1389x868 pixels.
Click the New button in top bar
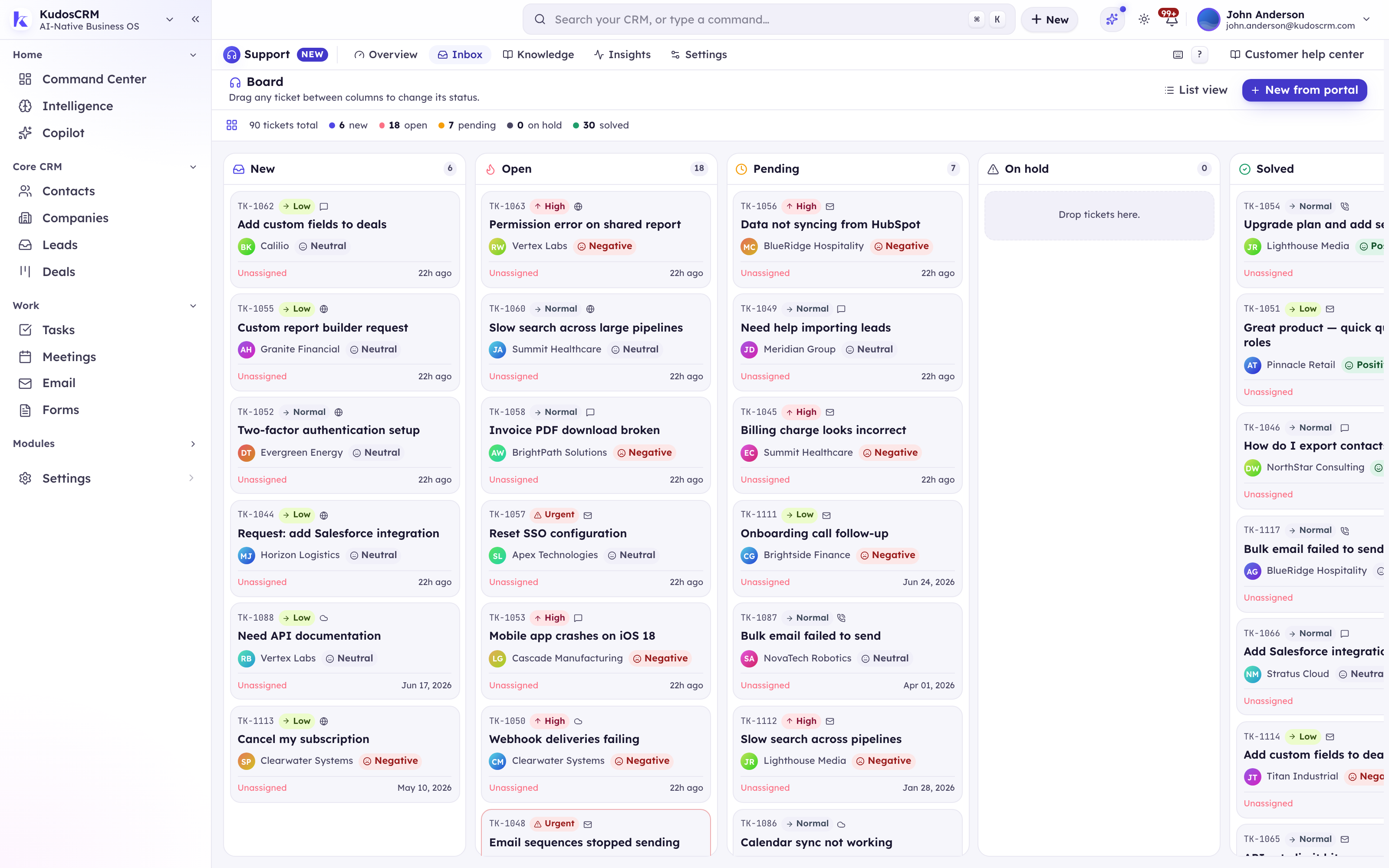[1049, 20]
